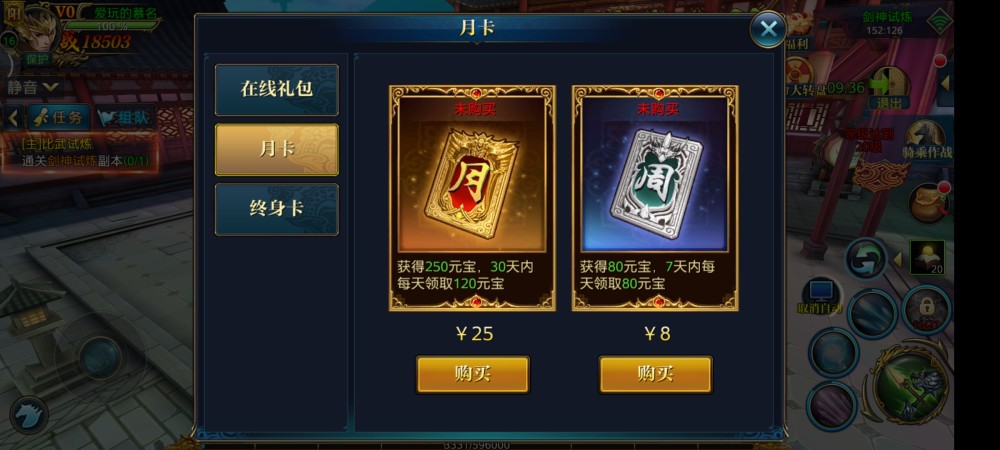Tap the swap target cycle icon
Screen dimensions: 1000x450
tap(866, 259)
